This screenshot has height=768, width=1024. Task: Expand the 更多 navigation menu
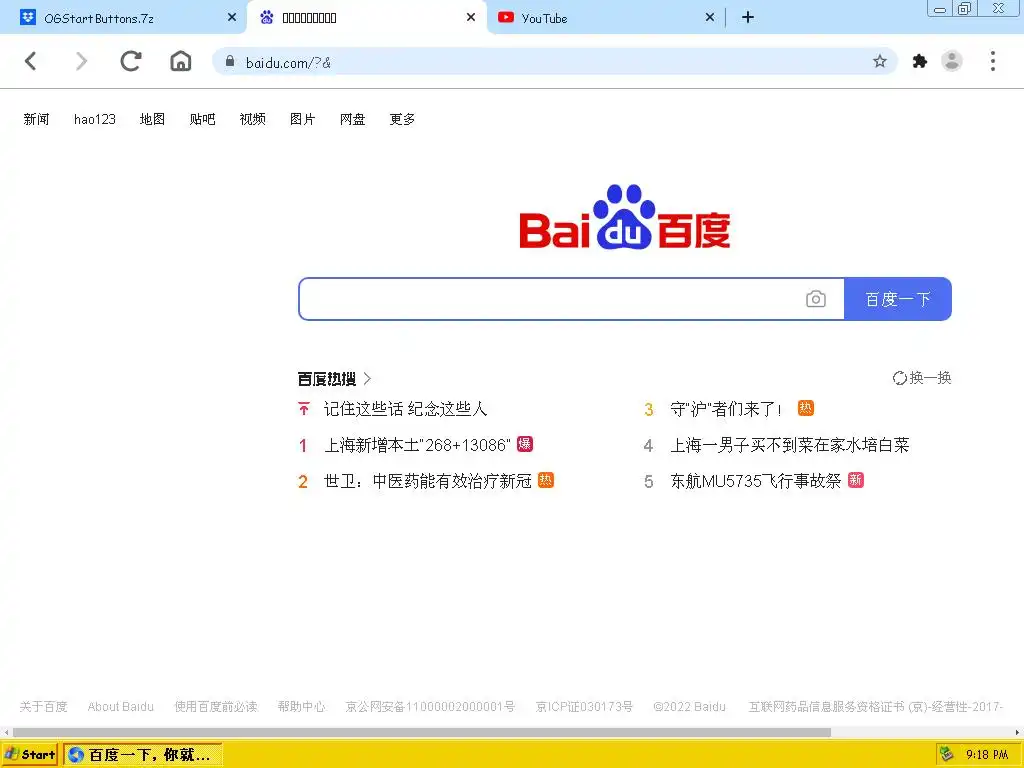[x=402, y=119]
